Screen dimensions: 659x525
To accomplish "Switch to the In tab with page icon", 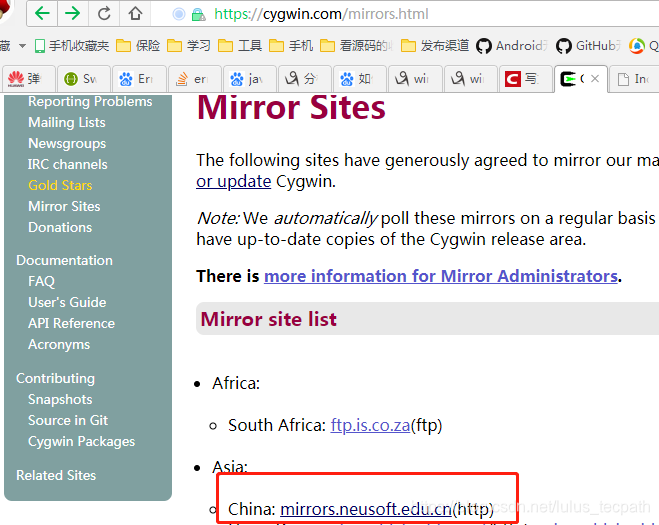I will click(x=634, y=79).
